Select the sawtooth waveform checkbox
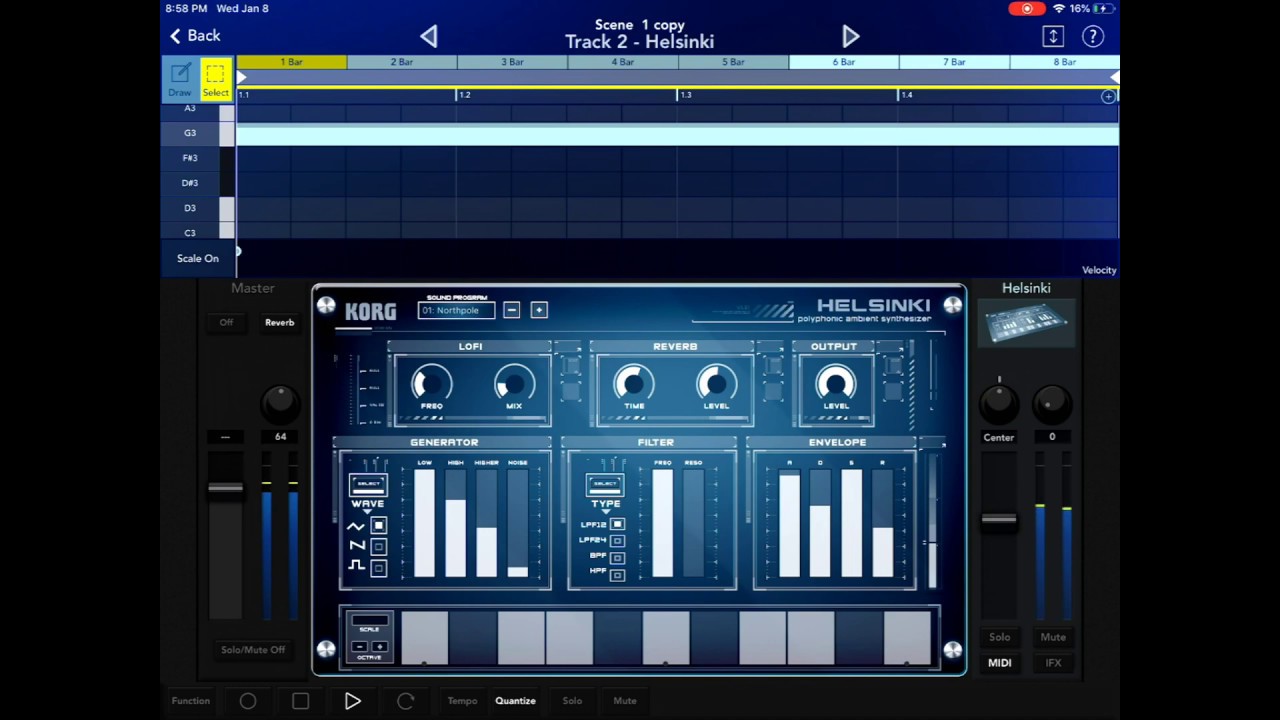This screenshot has height=720, width=1280. point(378,547)
